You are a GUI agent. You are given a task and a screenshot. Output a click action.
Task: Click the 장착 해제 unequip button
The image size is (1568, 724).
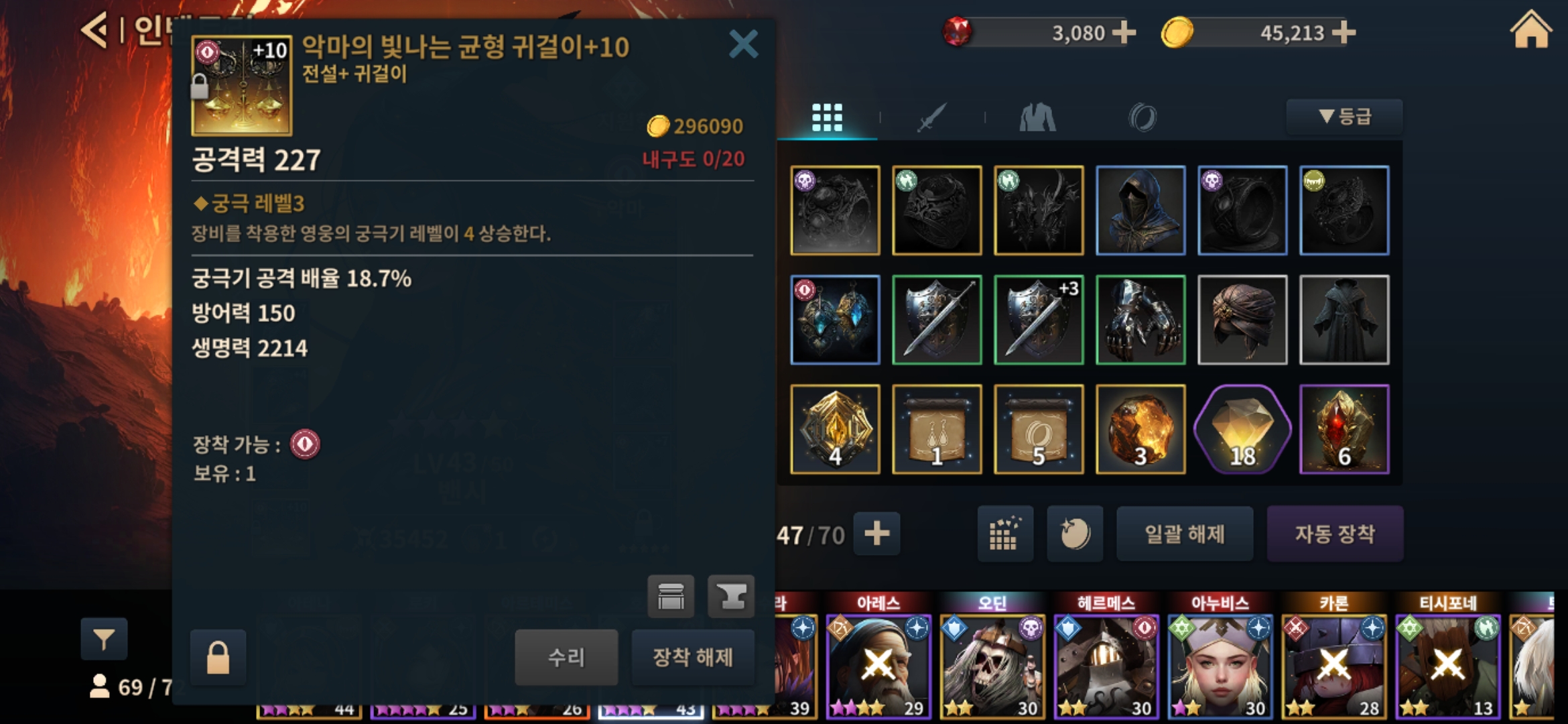693,657
